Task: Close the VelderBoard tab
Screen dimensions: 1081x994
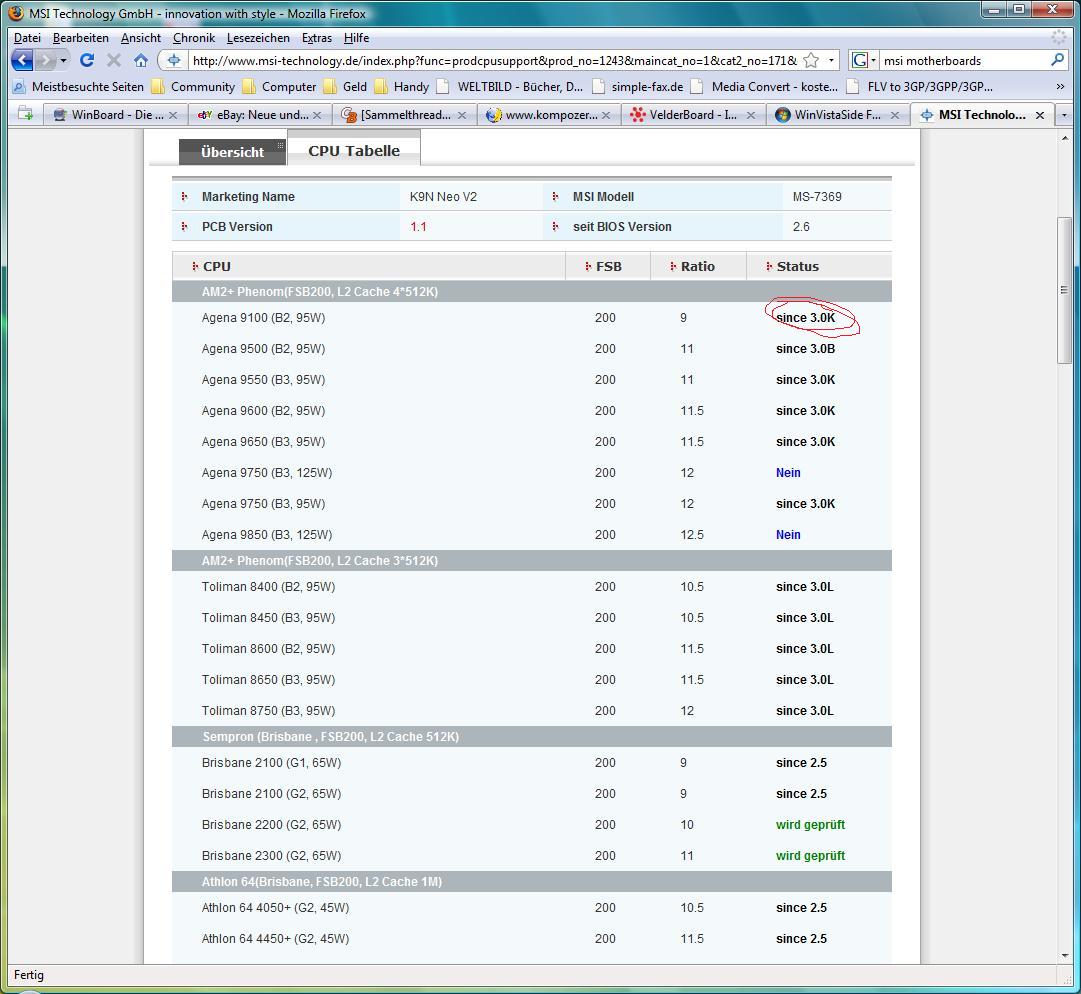Action: click(750, 115)
